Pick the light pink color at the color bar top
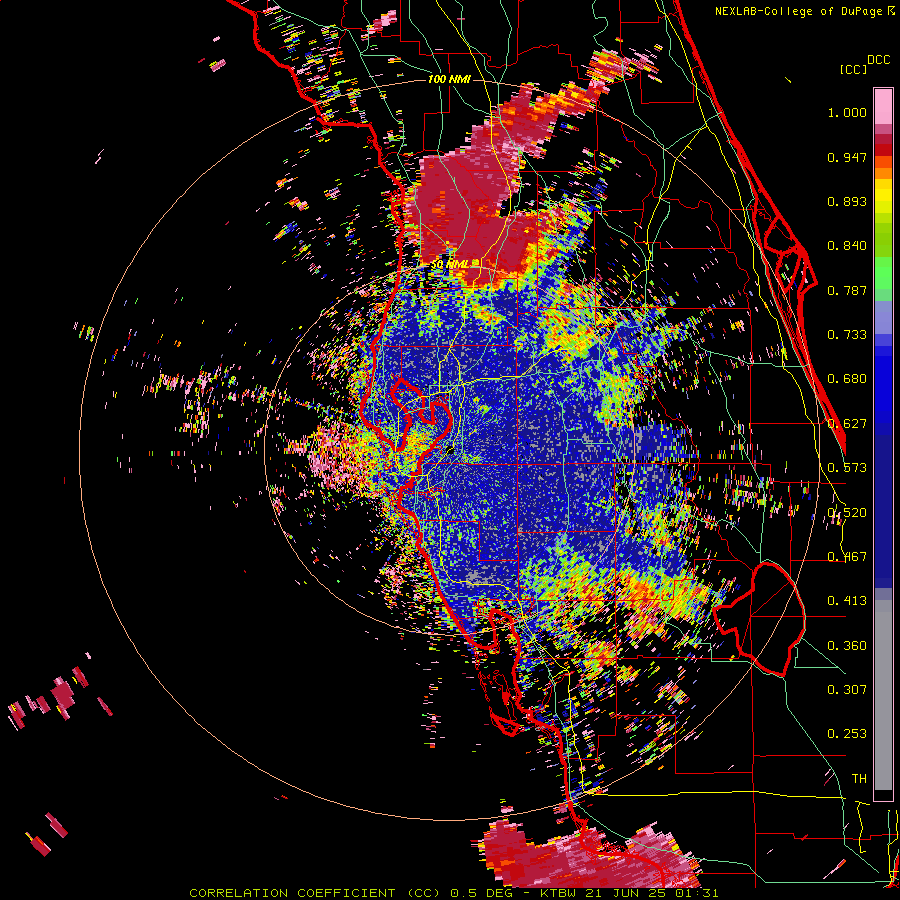 (x=883, y=106)
